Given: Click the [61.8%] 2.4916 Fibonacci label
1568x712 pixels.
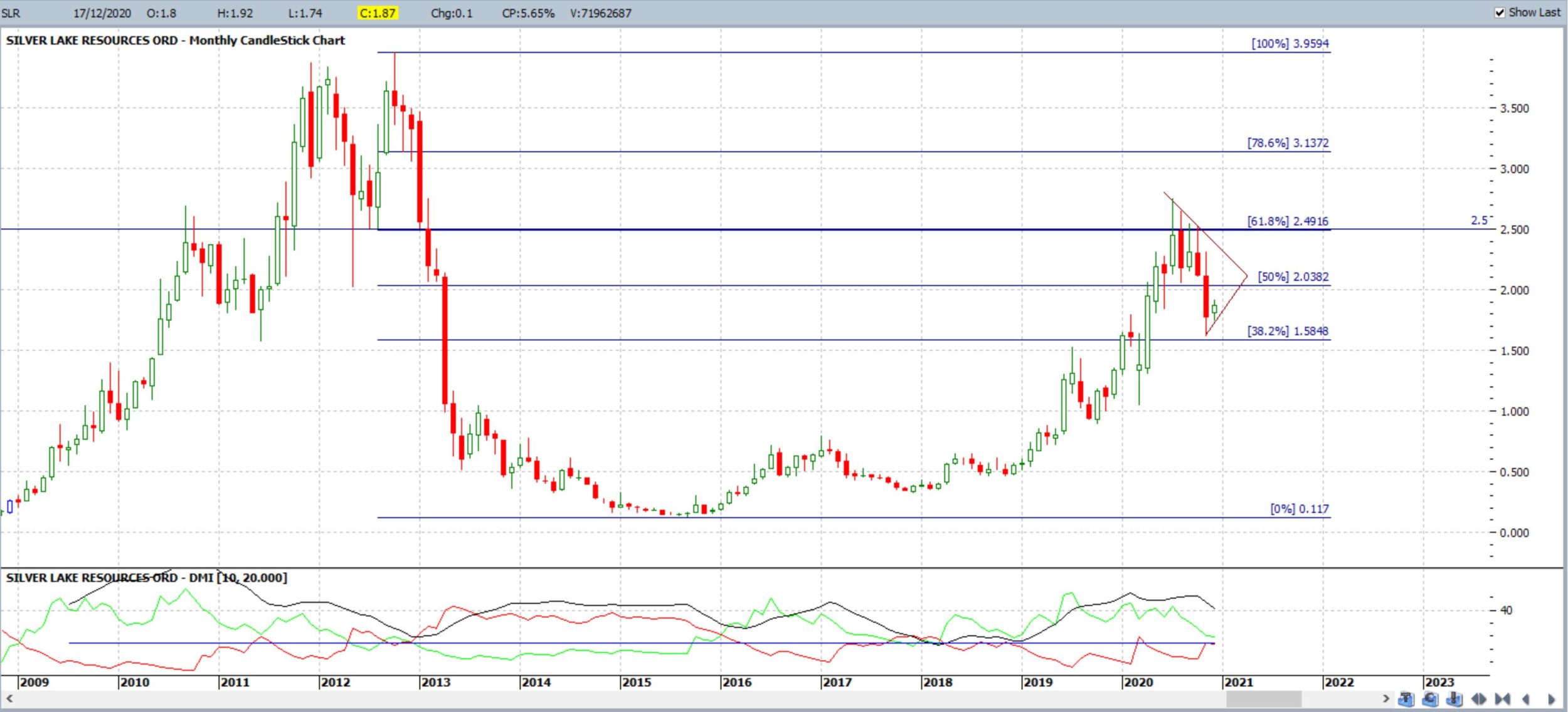Looking at the screenshot, I should pyautogui.click(x=1288, y=221).
